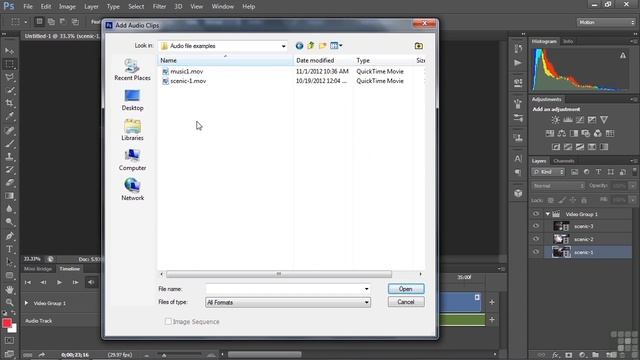This screenshot has height=360, width=640.
Task: Open the layer Kind filter dropdown
Action: (548, 172)
